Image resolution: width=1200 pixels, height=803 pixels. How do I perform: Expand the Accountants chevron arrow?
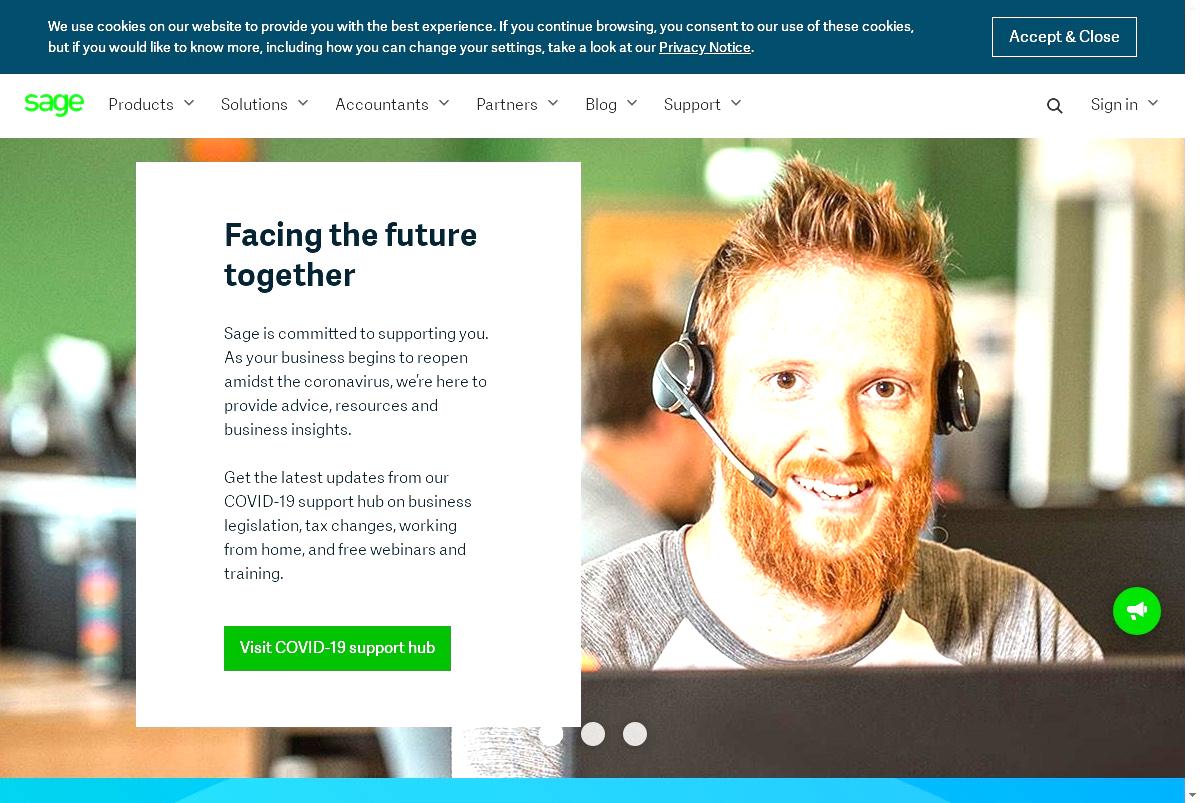(444, 103)
